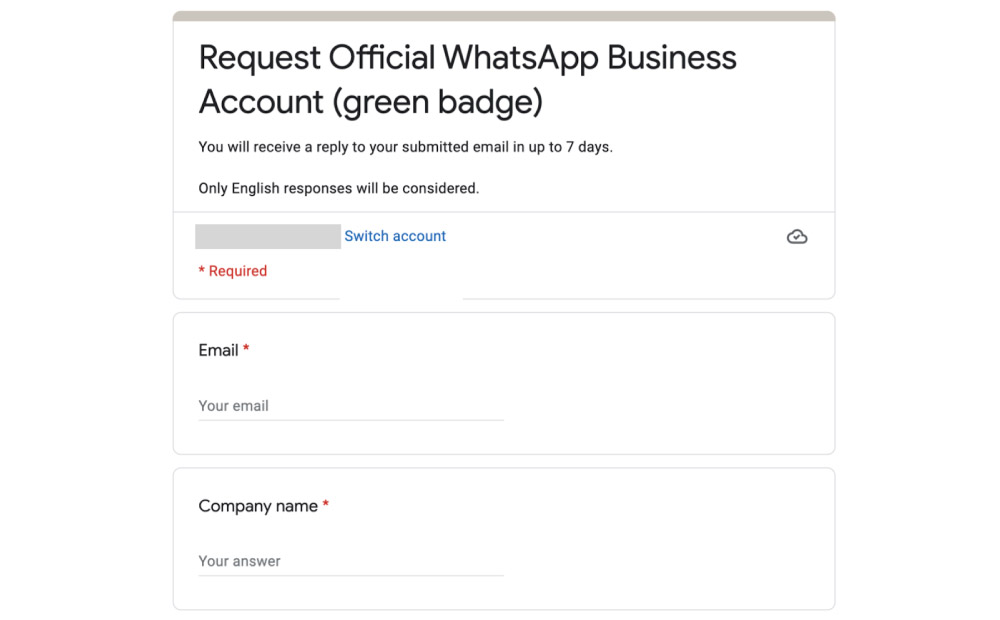Focus the Company name answer field
Image resolution: width=1000 pixels, height=620 pixels.
[351, 561]
